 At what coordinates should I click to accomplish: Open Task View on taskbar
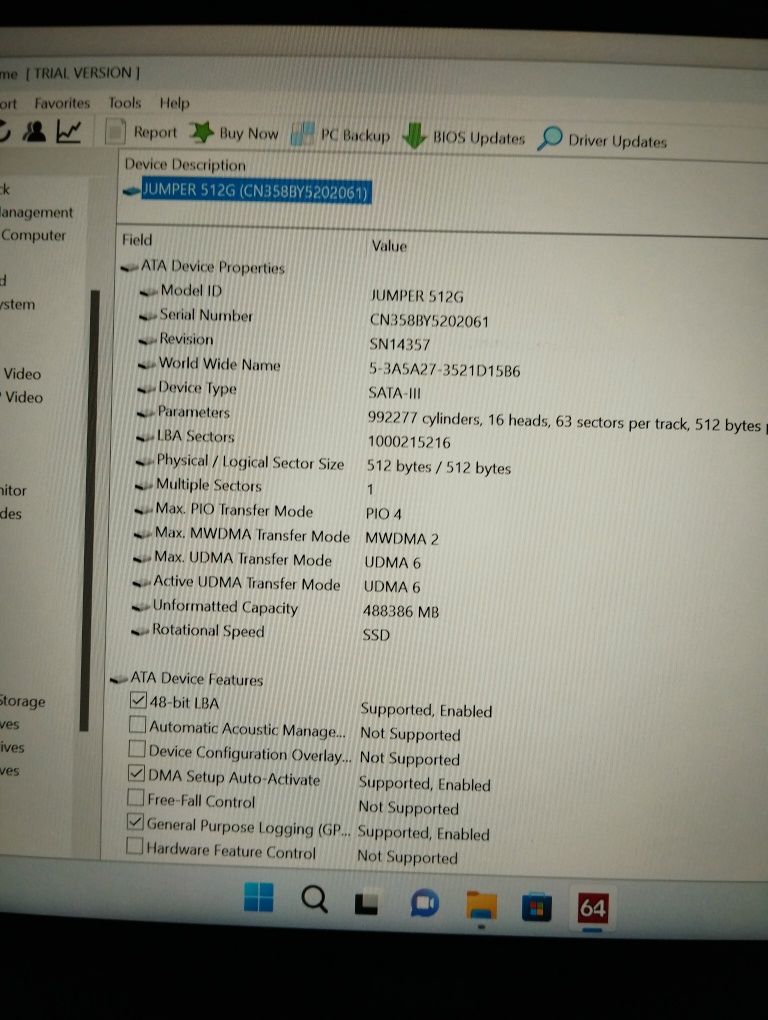pyautogui.click(x=366, y=903)
